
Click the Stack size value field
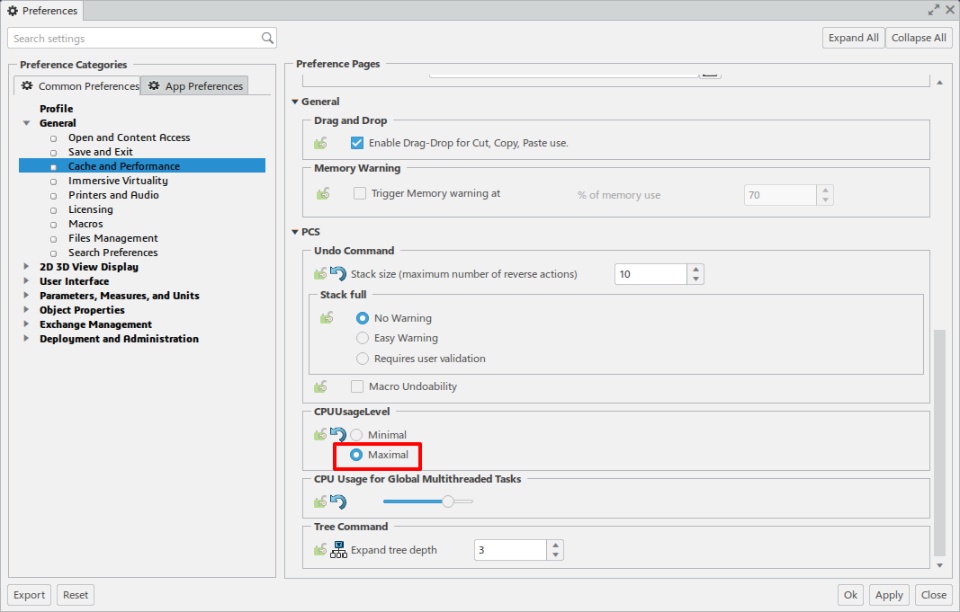tap(651, 274)
